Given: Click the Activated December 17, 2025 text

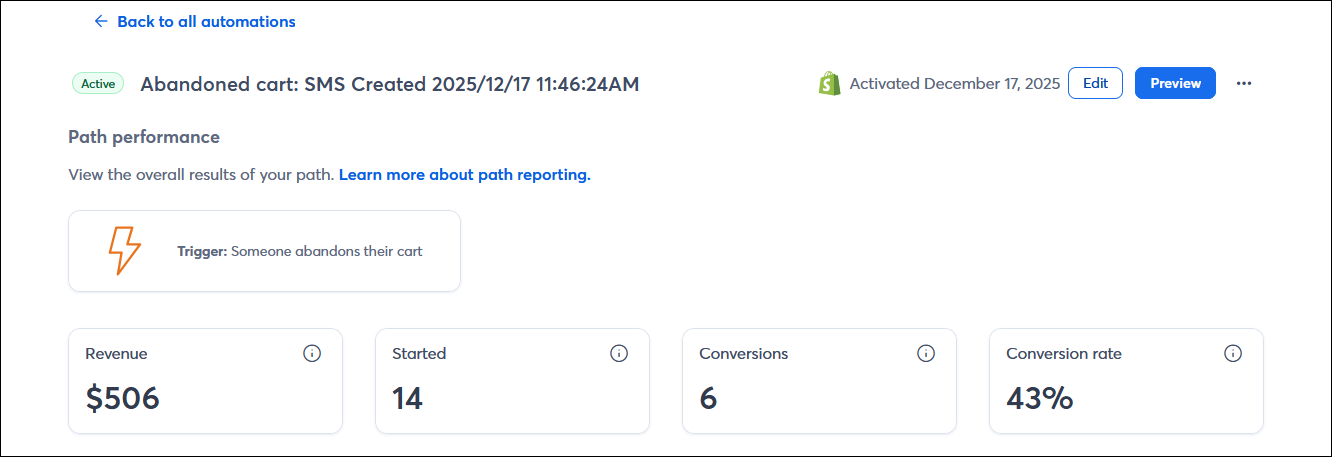Looking at the screenshot, I should [x=955, y=83].
